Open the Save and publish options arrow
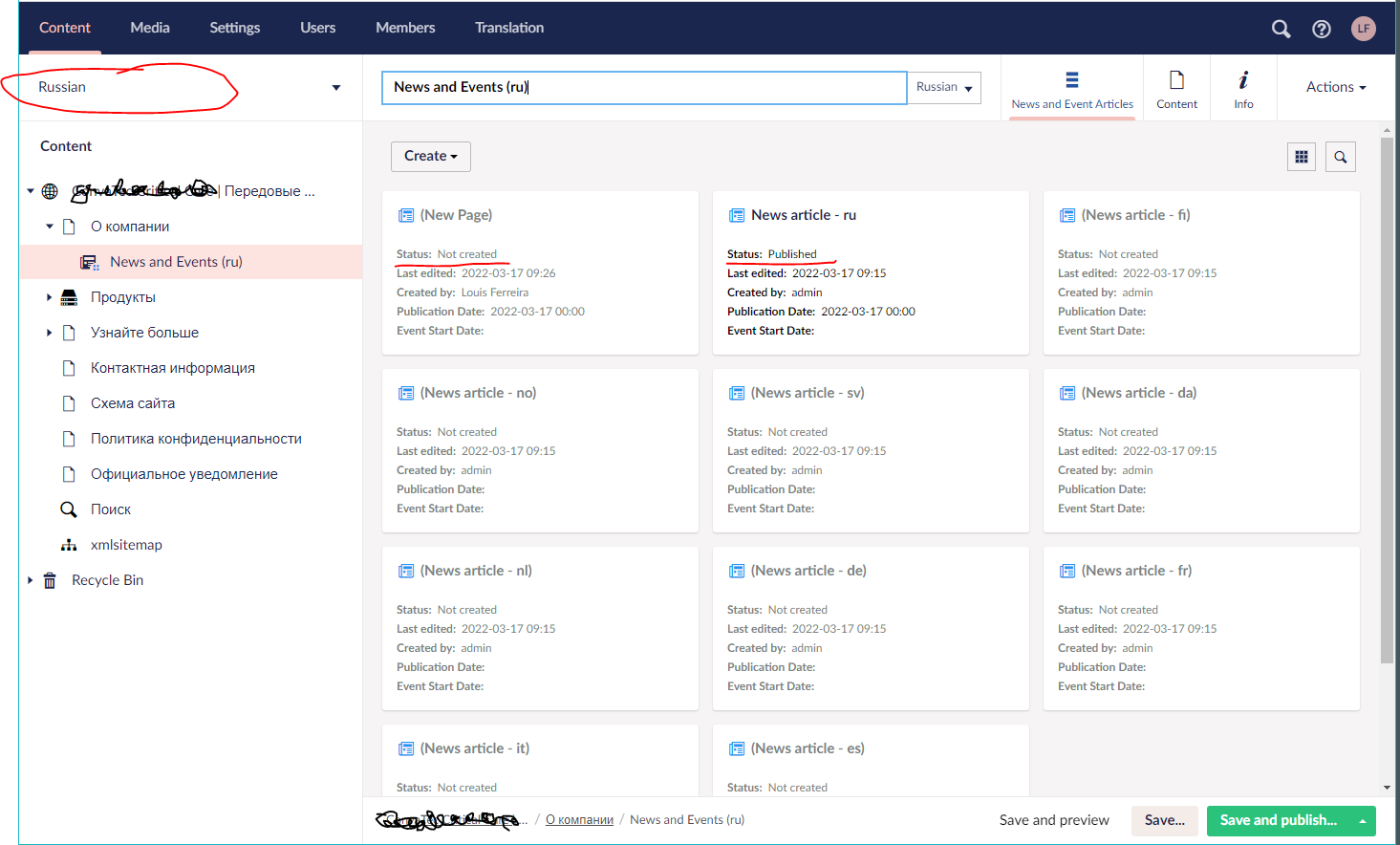Screen dimensions: 1400x845 (1363, 820)
